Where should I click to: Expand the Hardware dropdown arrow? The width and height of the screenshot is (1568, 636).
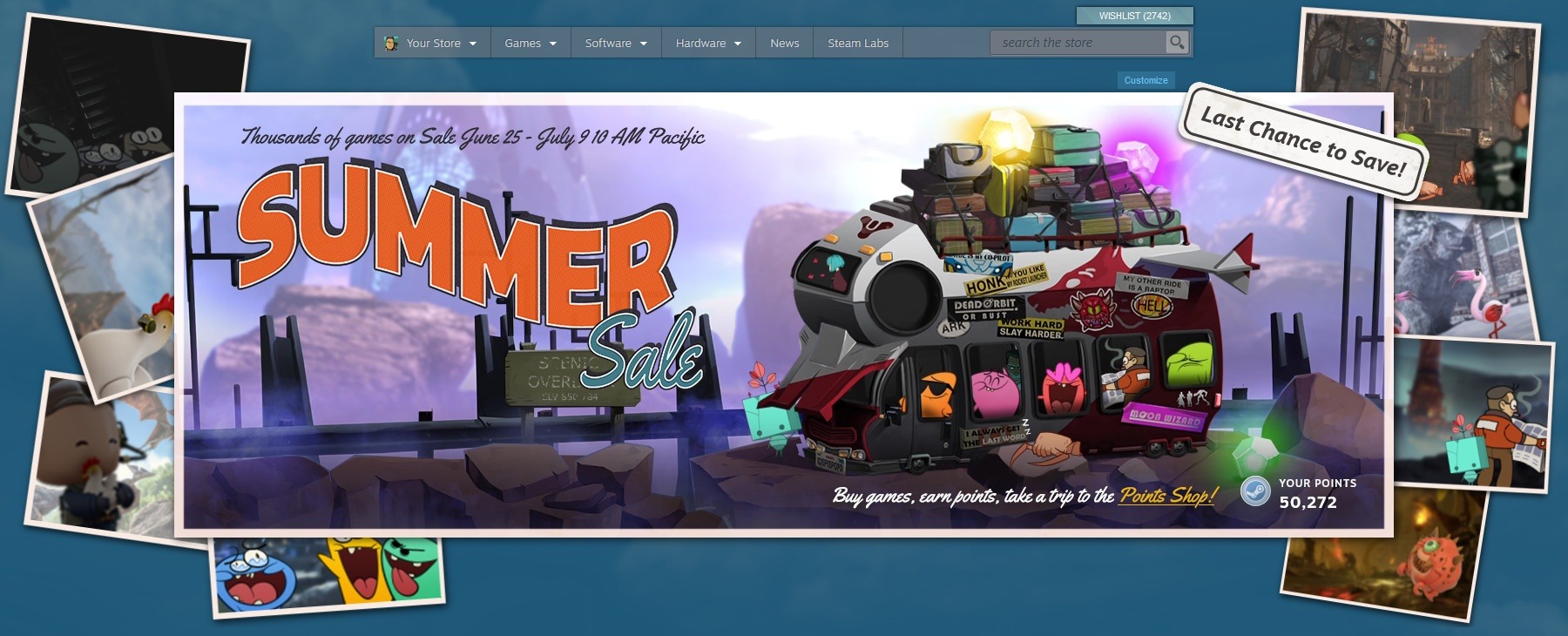(x=738, y=44)
